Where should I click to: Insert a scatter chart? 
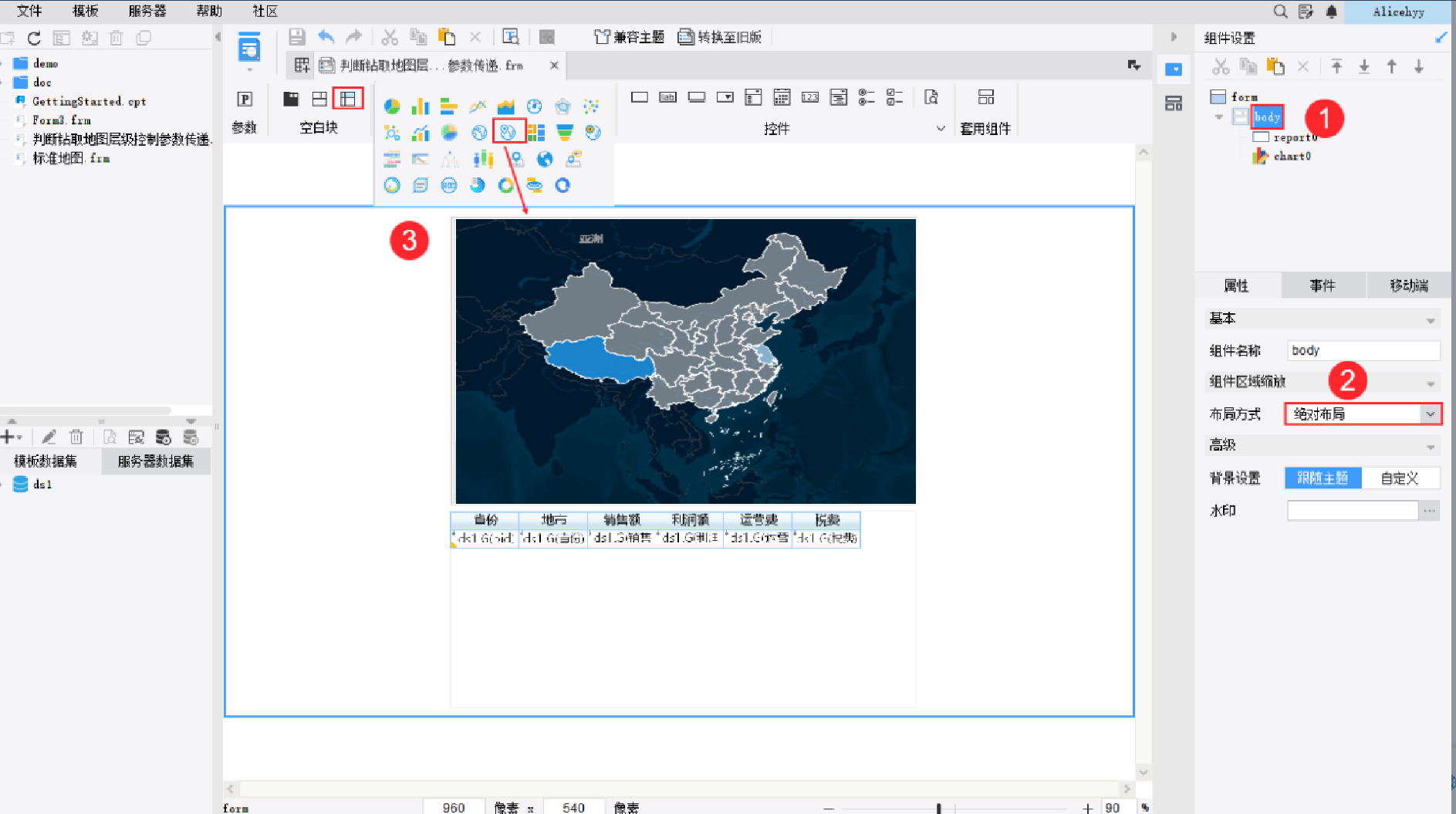591,106
